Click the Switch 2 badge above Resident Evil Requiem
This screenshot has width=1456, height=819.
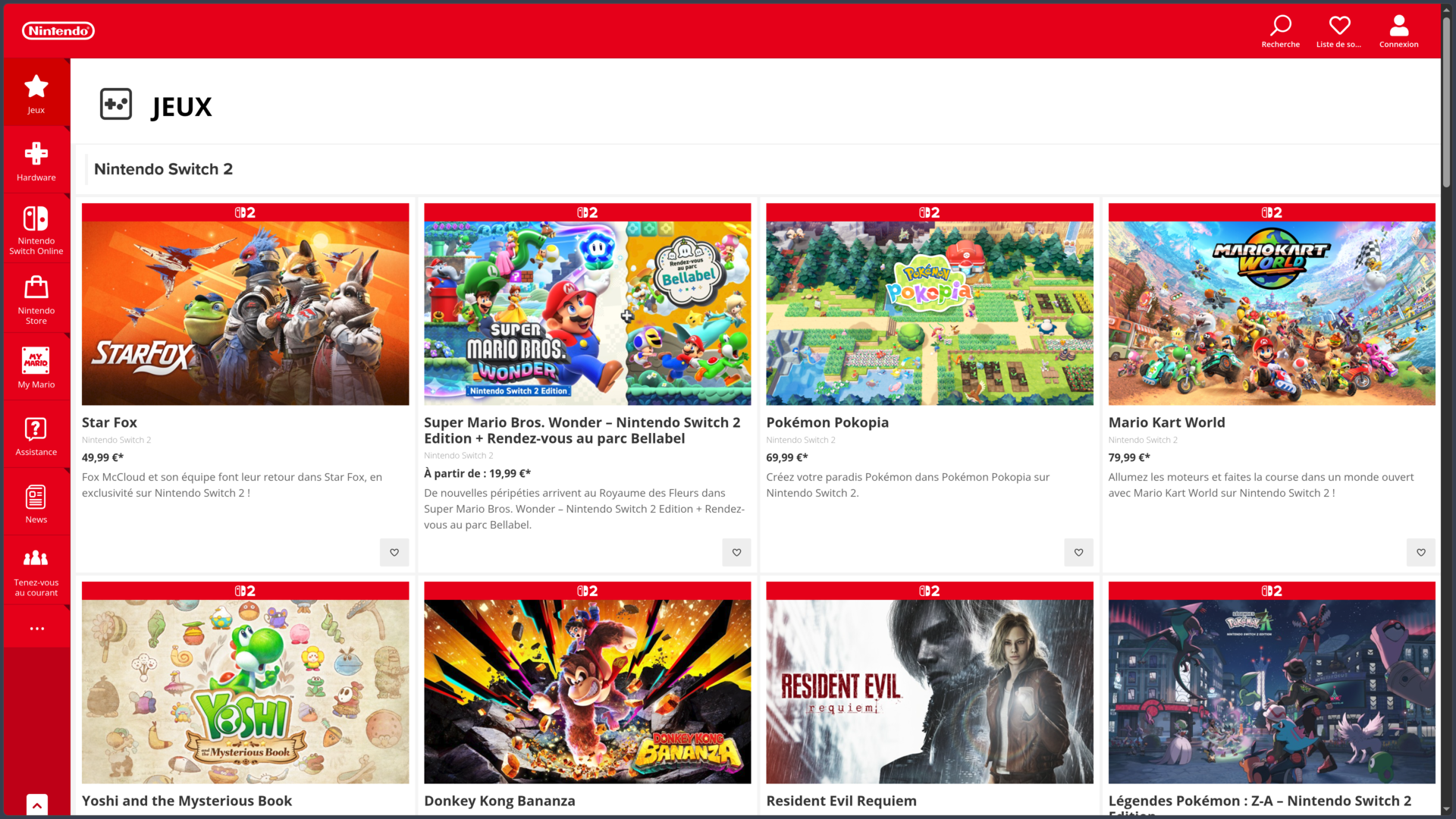(x=929, y=591)
